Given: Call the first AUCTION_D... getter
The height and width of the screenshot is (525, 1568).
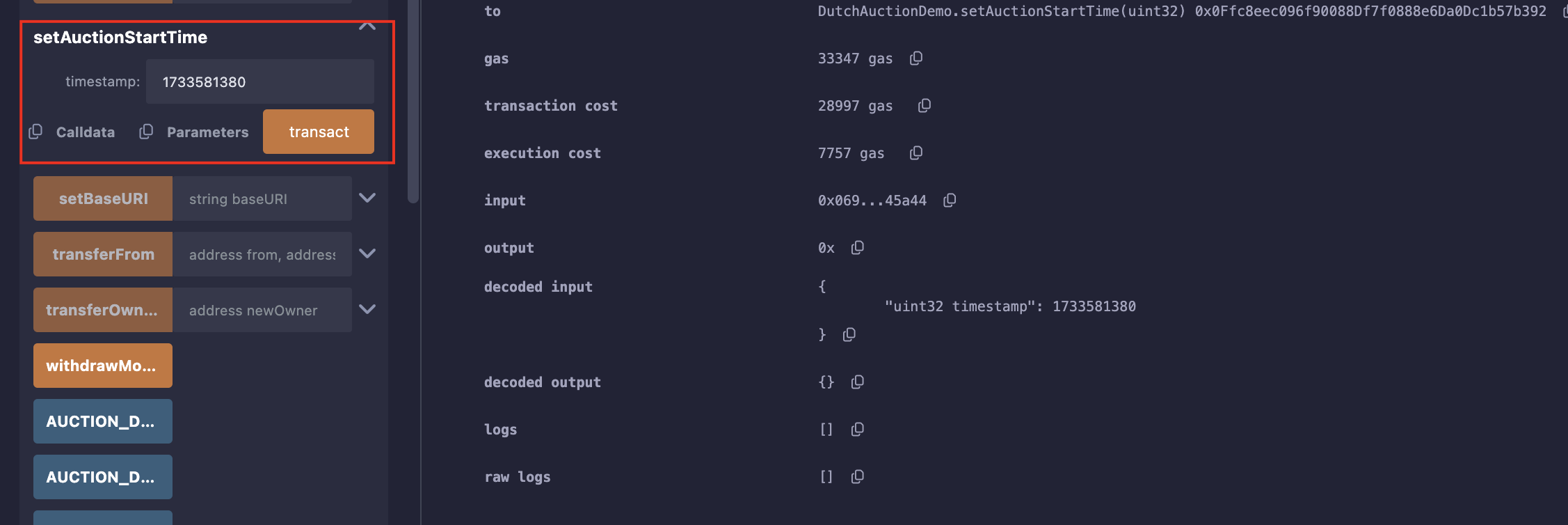Looking at the screenshot, I should [x=103, y=421].
